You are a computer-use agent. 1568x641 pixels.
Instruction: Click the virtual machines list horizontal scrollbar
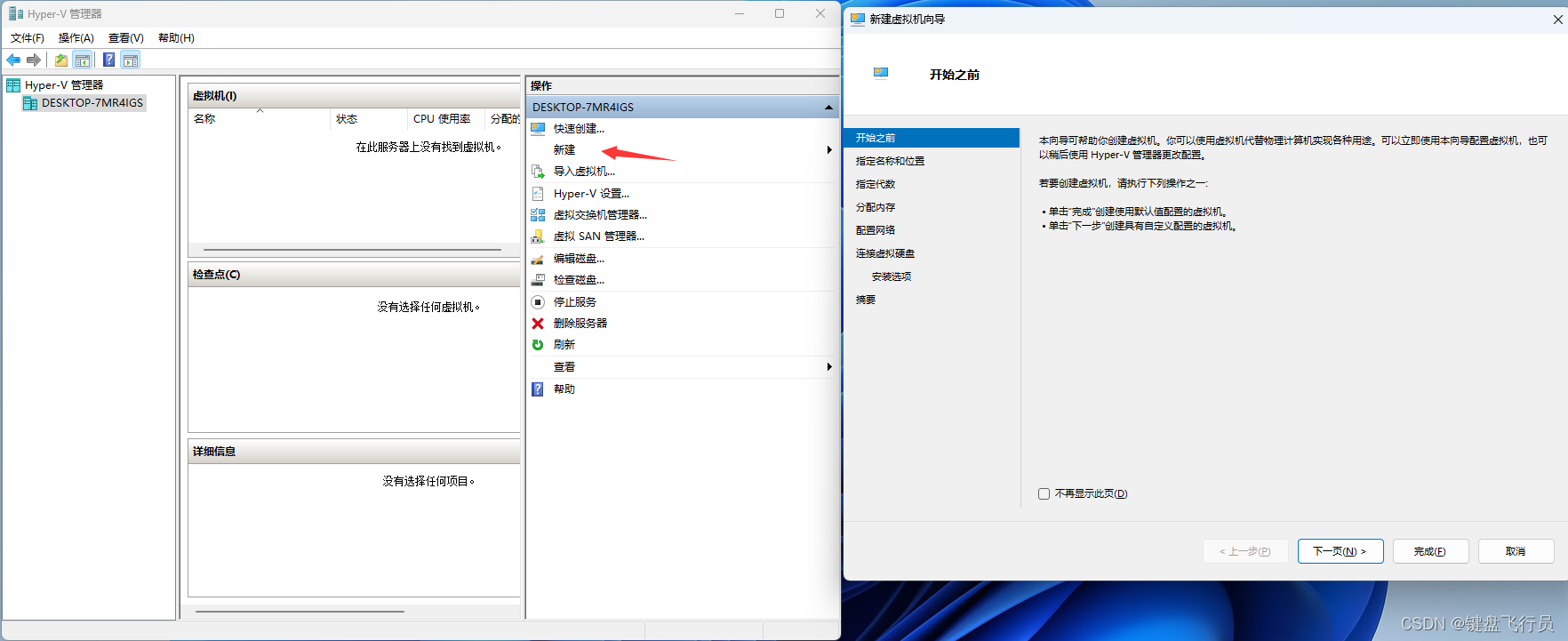click(353, 250)
